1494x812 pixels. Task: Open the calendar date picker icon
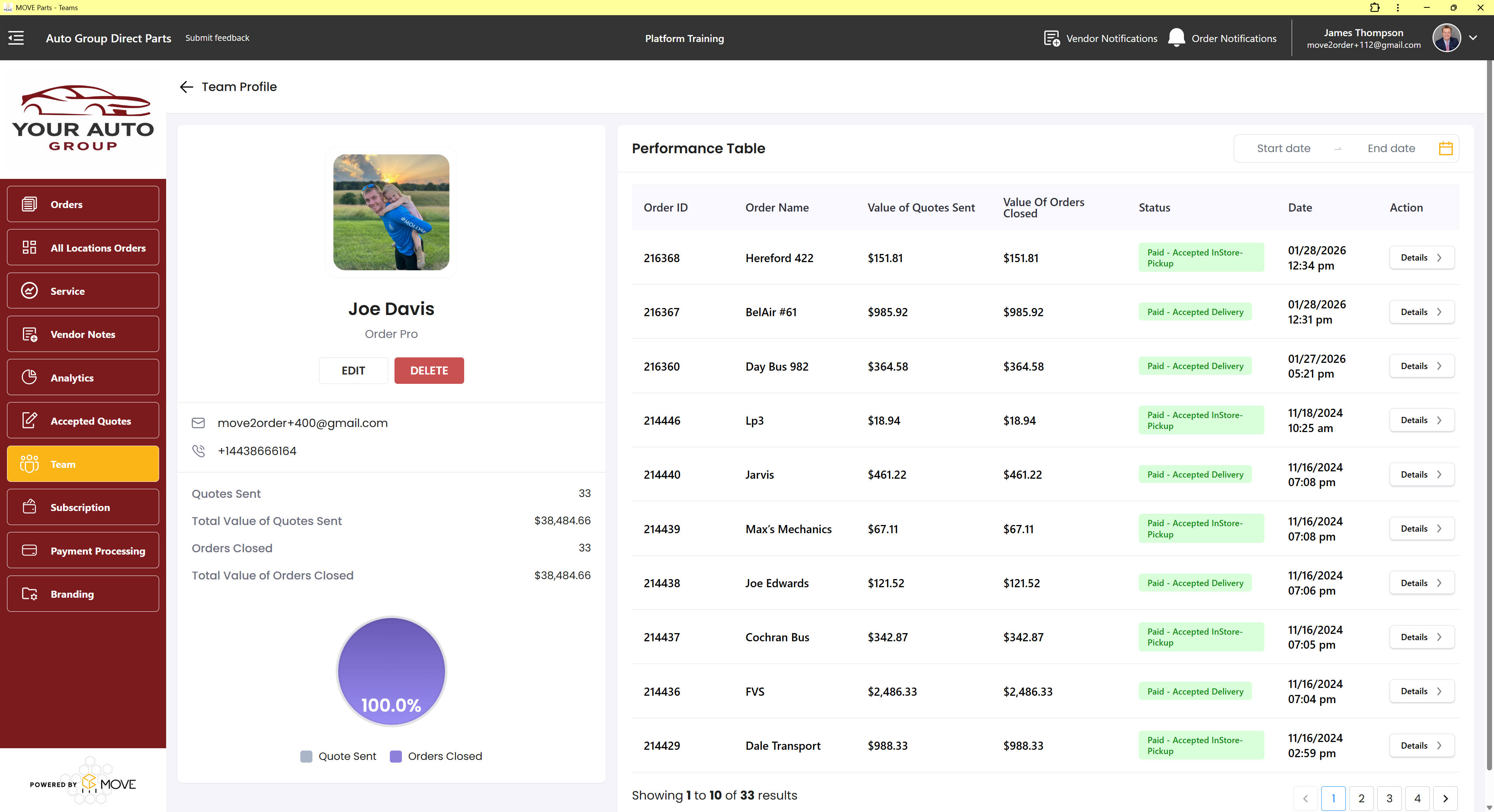coord(1445,149)
